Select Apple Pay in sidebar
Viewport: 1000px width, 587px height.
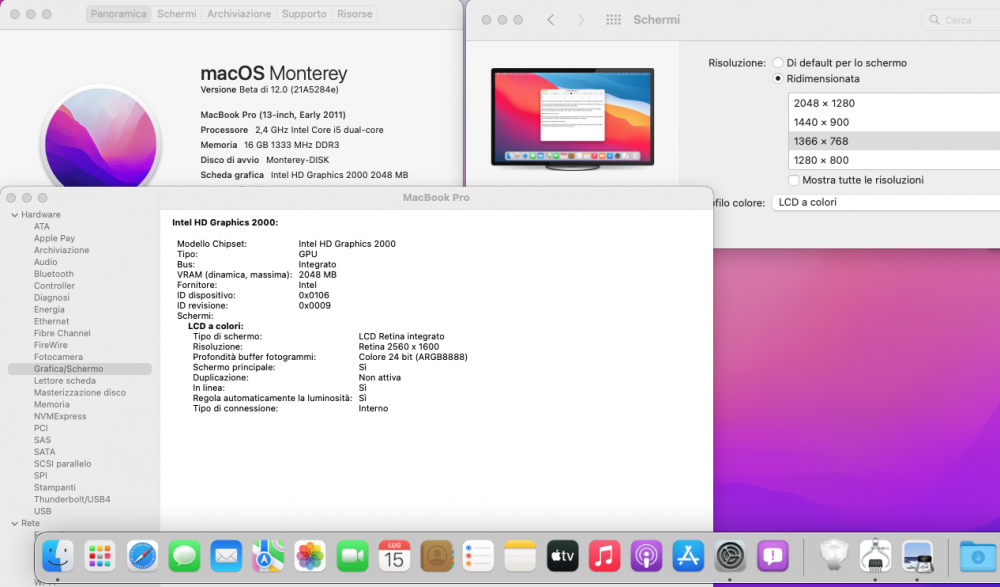[54, 238]
